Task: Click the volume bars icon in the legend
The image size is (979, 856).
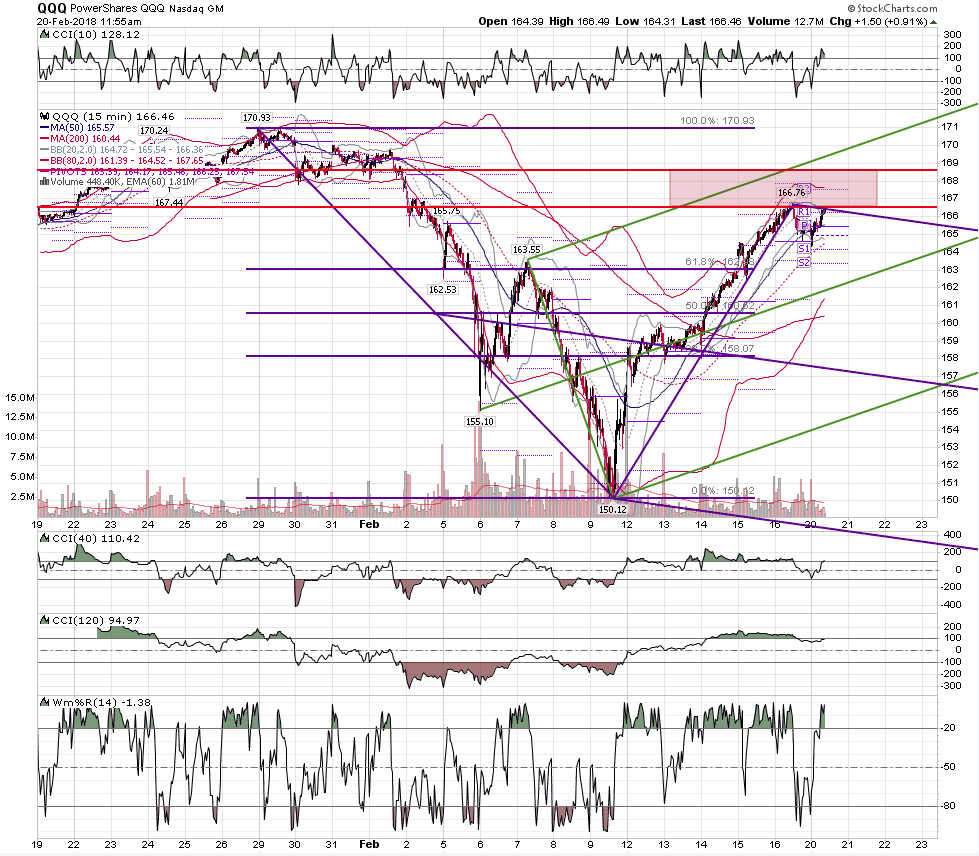Action: (44, 182)
